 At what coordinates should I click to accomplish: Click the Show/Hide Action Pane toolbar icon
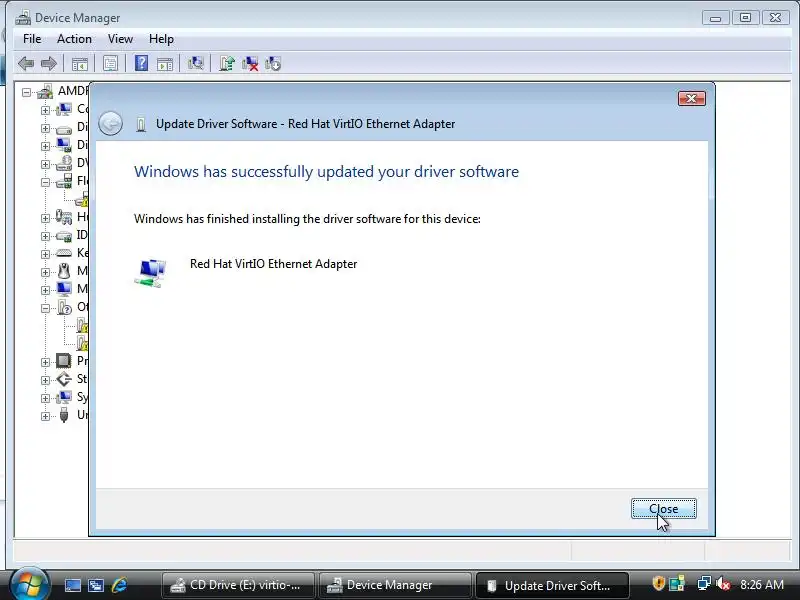click(x=165, y=64)
